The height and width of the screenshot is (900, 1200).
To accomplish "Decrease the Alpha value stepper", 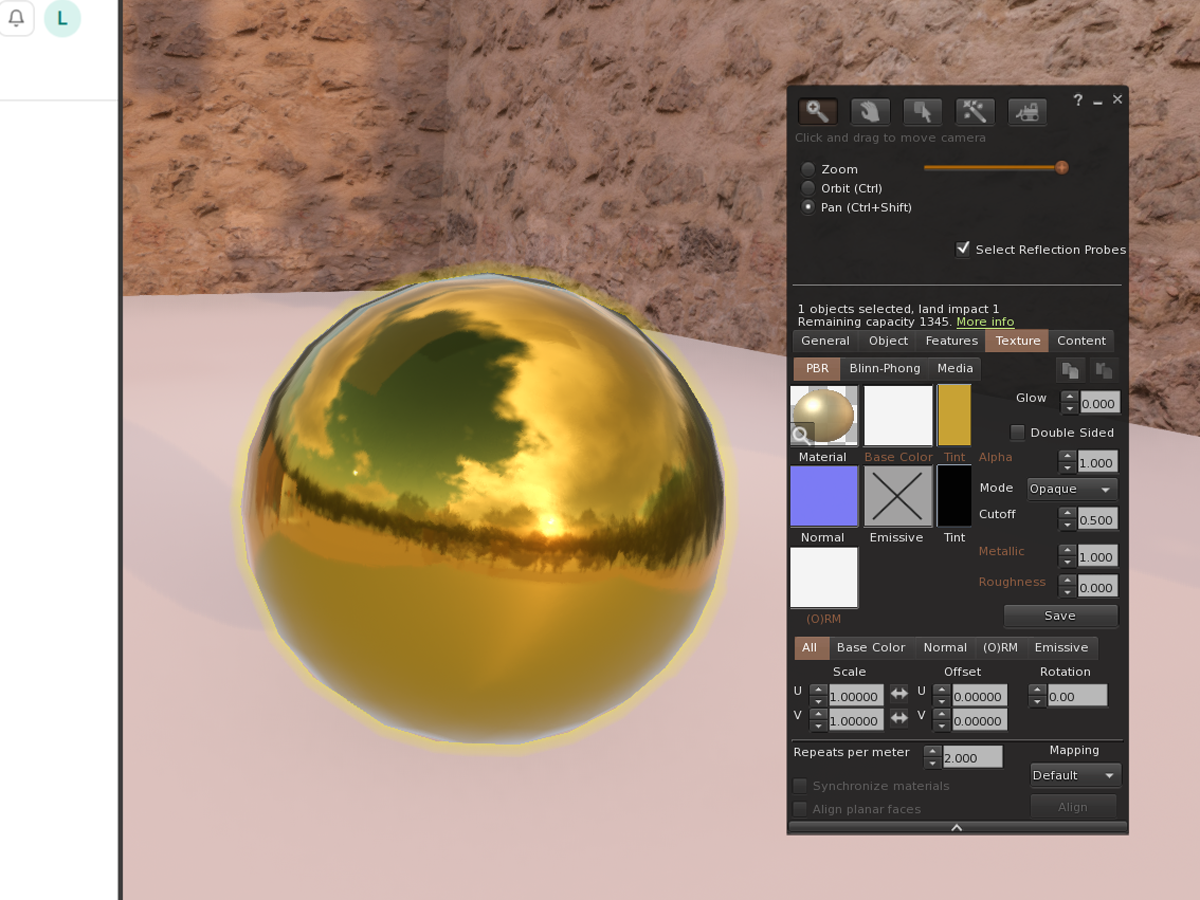I will pyautogui.click(x=1067, y=468).
